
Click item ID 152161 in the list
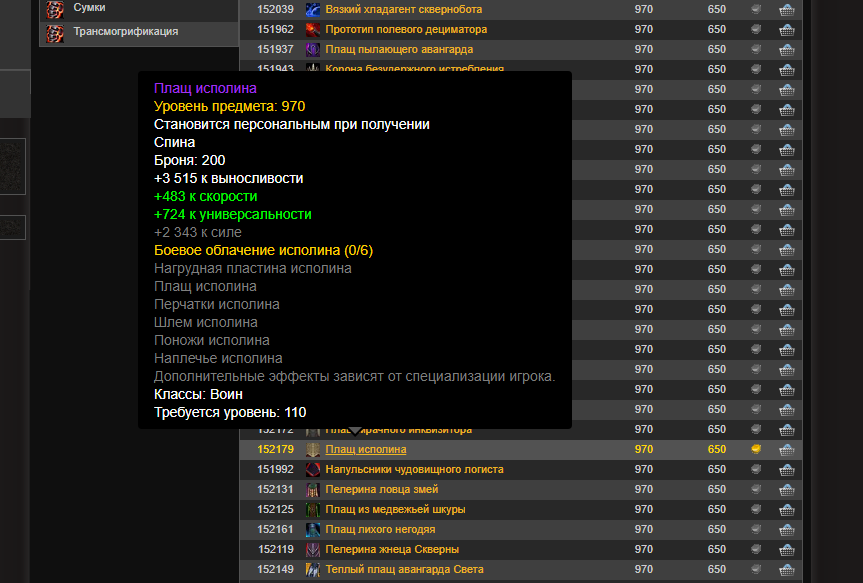[275, 530]
